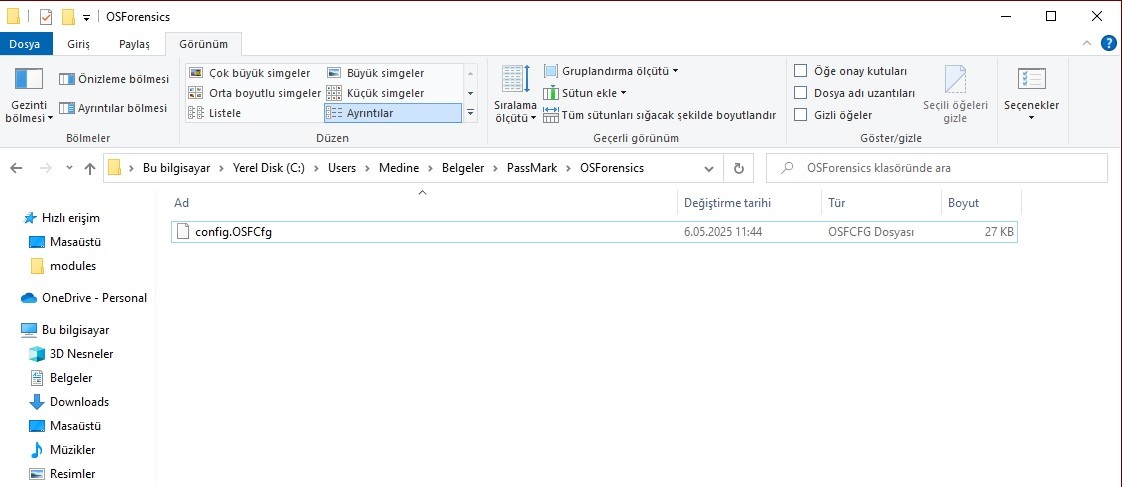Open the Help question mark icon

tap(1108, 43)
